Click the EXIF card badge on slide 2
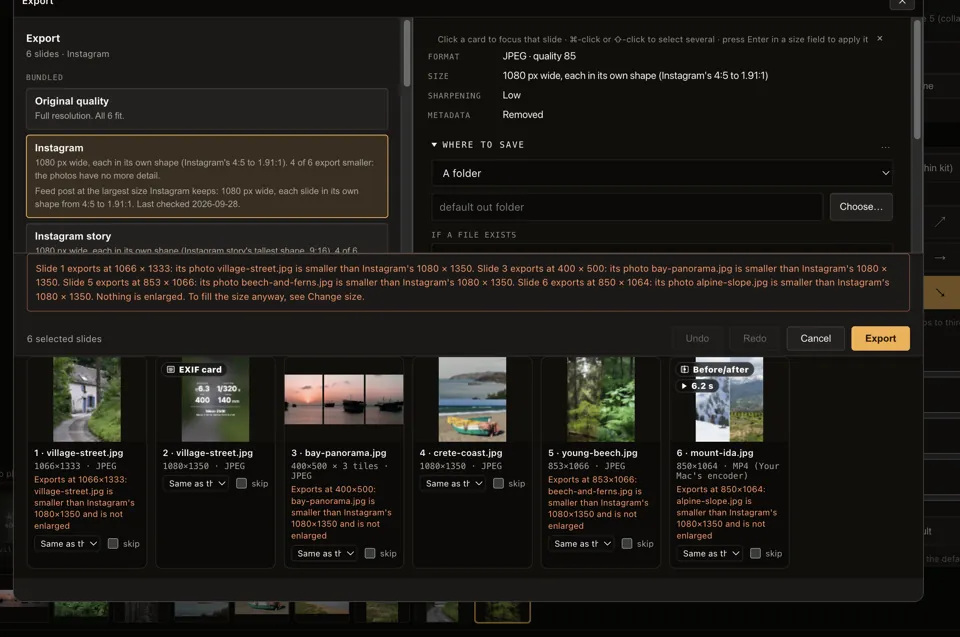960x637 pixels. 194,369
